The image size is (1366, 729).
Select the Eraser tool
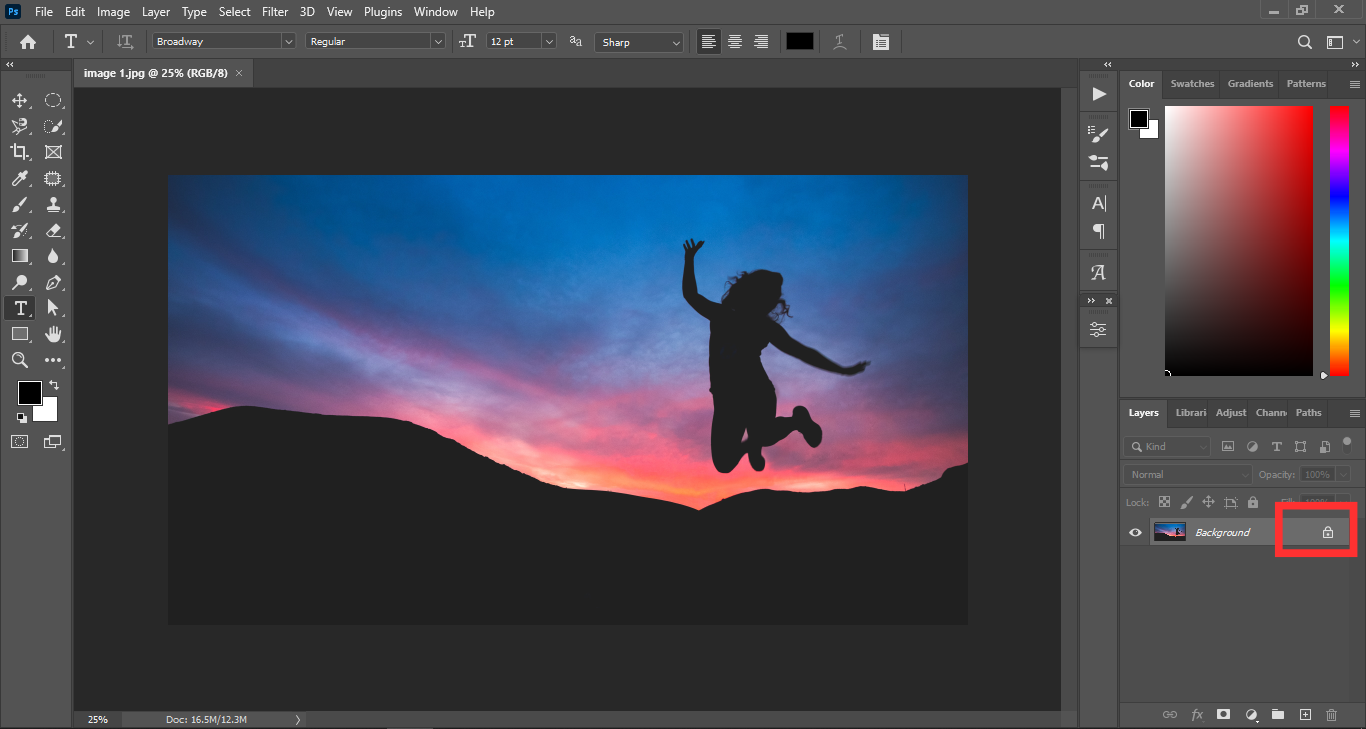pyautogui.click(x=53, y=230)
